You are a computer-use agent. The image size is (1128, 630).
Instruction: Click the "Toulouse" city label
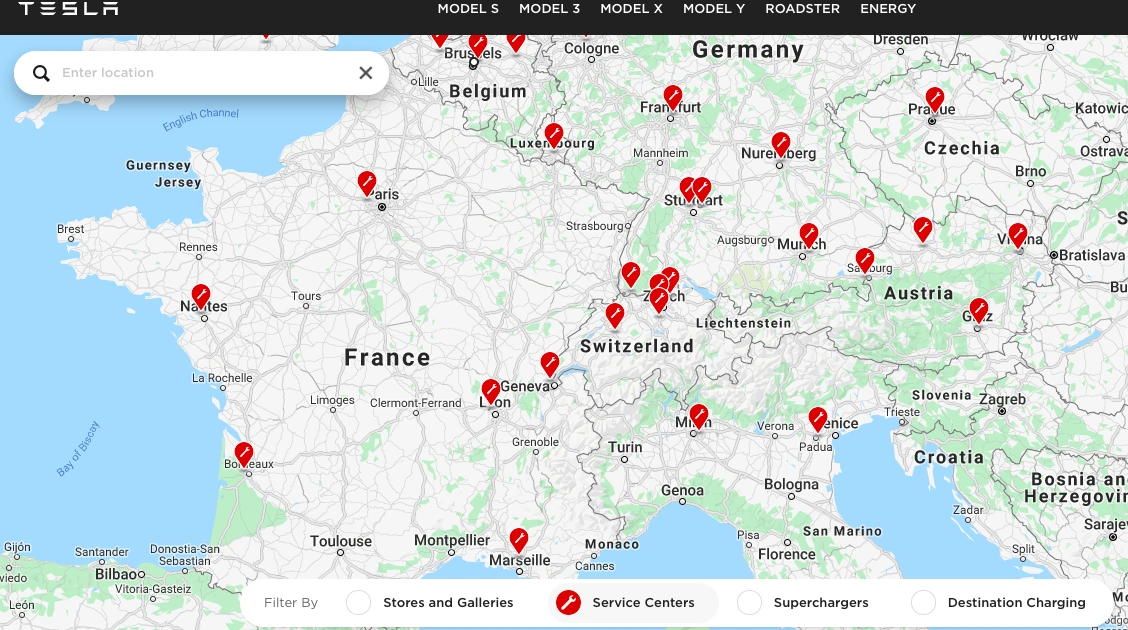pos(341,541)
